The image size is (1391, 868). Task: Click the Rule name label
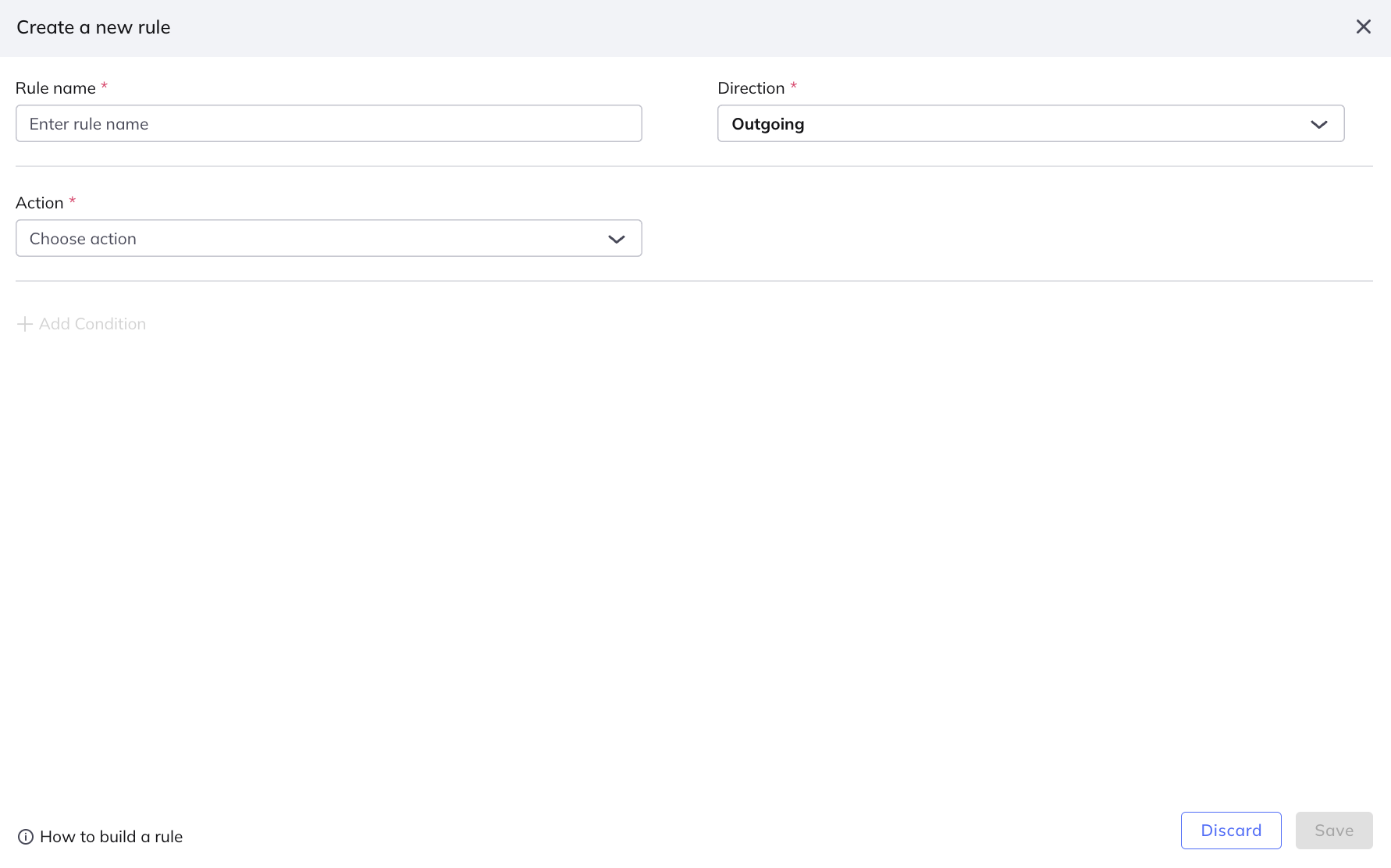tap(55, 88)
